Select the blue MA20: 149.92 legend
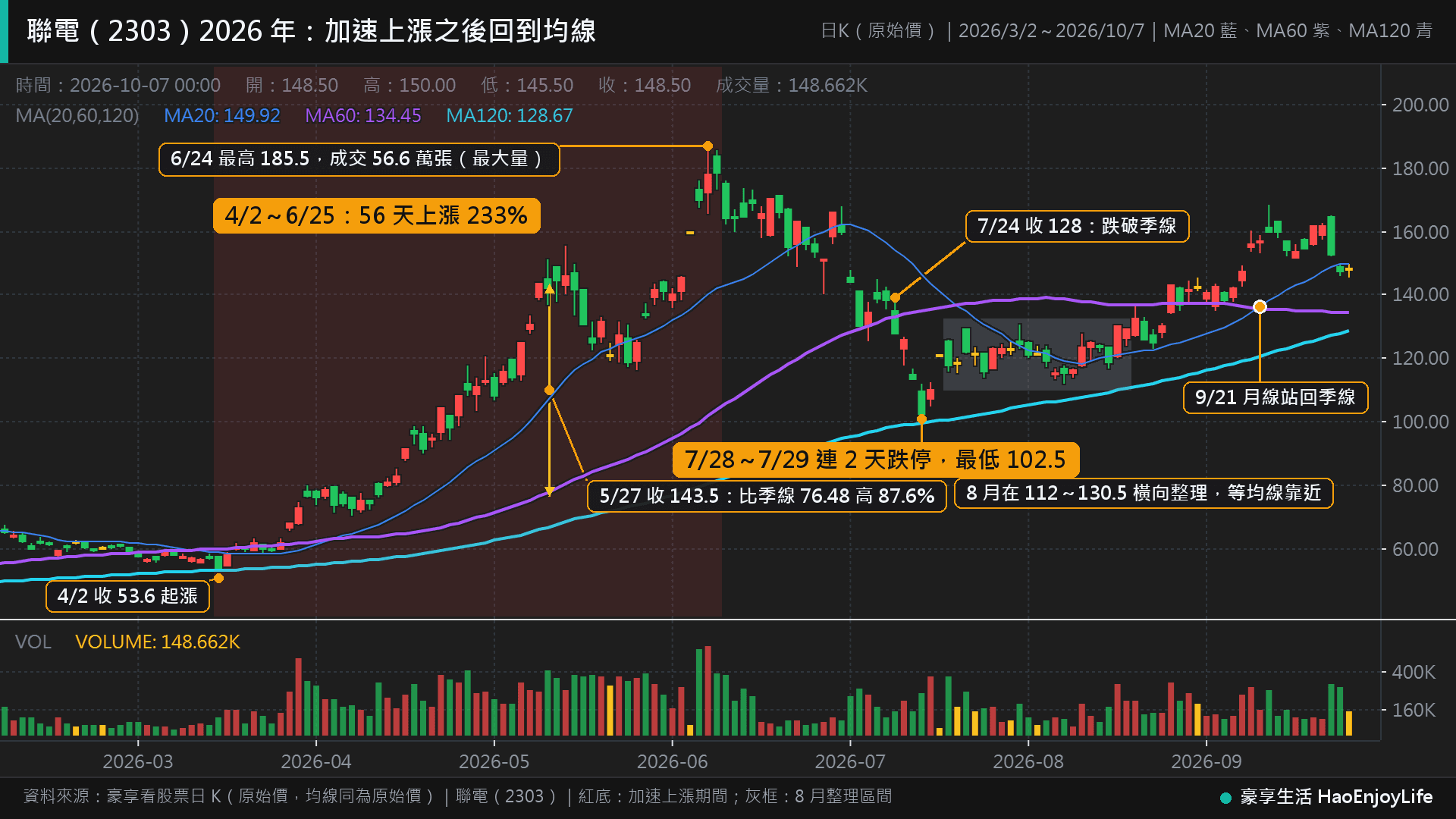 (x=222, y=115)
